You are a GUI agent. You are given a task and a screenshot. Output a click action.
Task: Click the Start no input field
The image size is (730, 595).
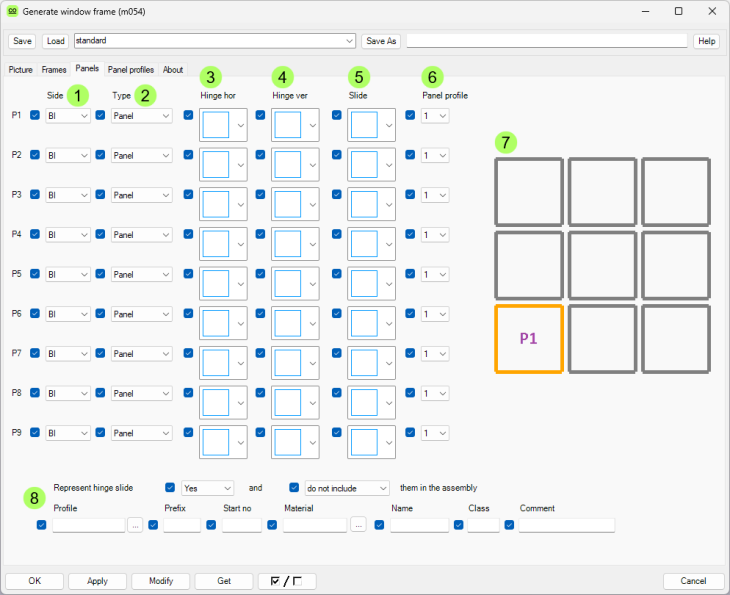tap(242, 525)
